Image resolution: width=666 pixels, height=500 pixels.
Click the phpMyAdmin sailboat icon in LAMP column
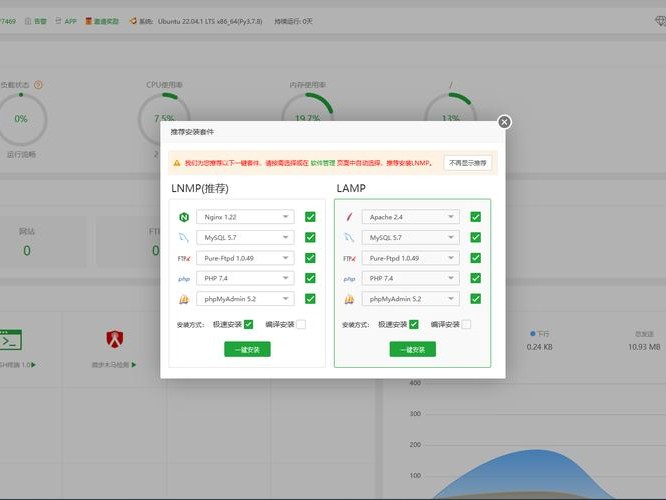349,299
